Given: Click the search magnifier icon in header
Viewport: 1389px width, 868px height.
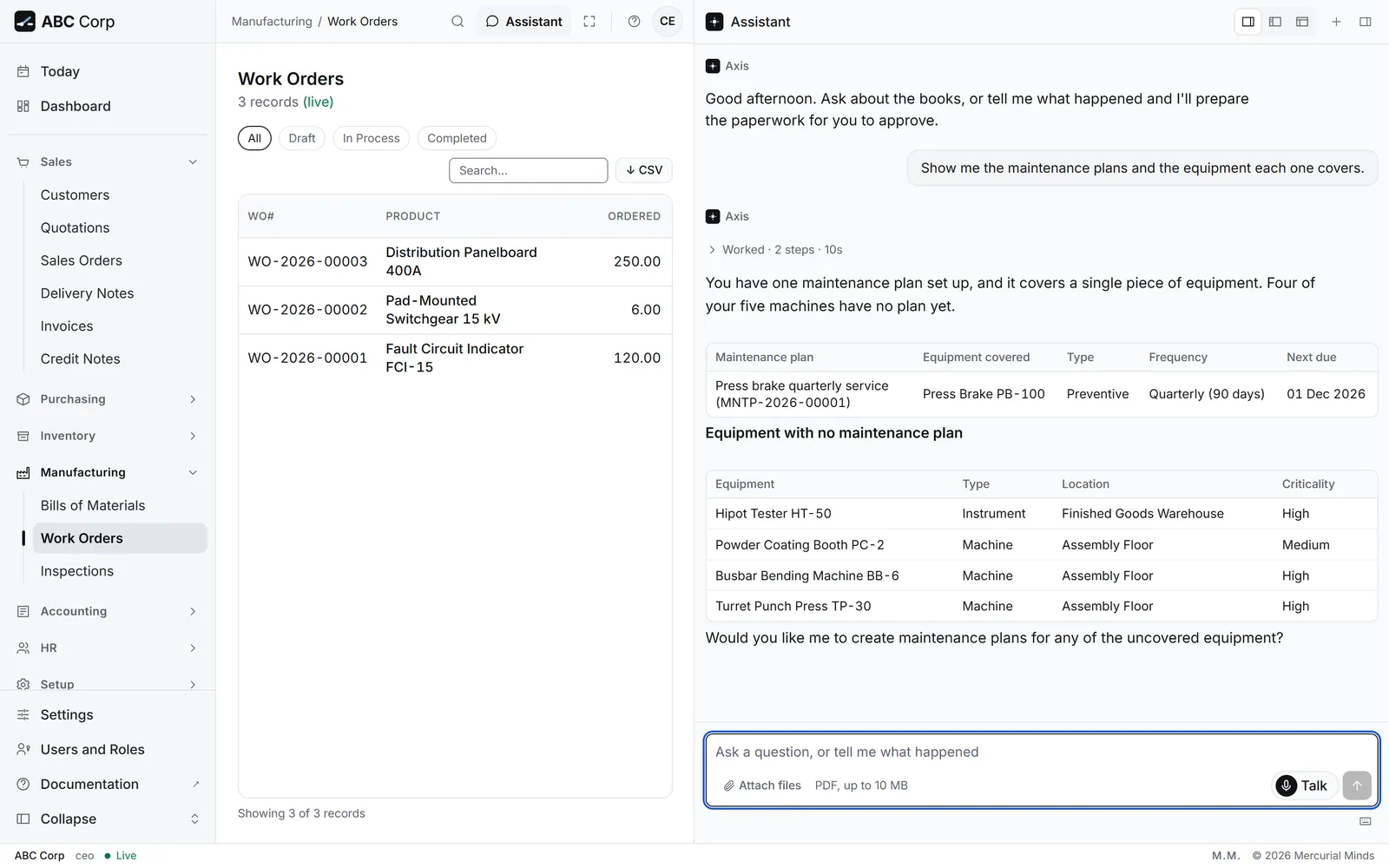Looking at the screenshot, I should tap(458, 22).
